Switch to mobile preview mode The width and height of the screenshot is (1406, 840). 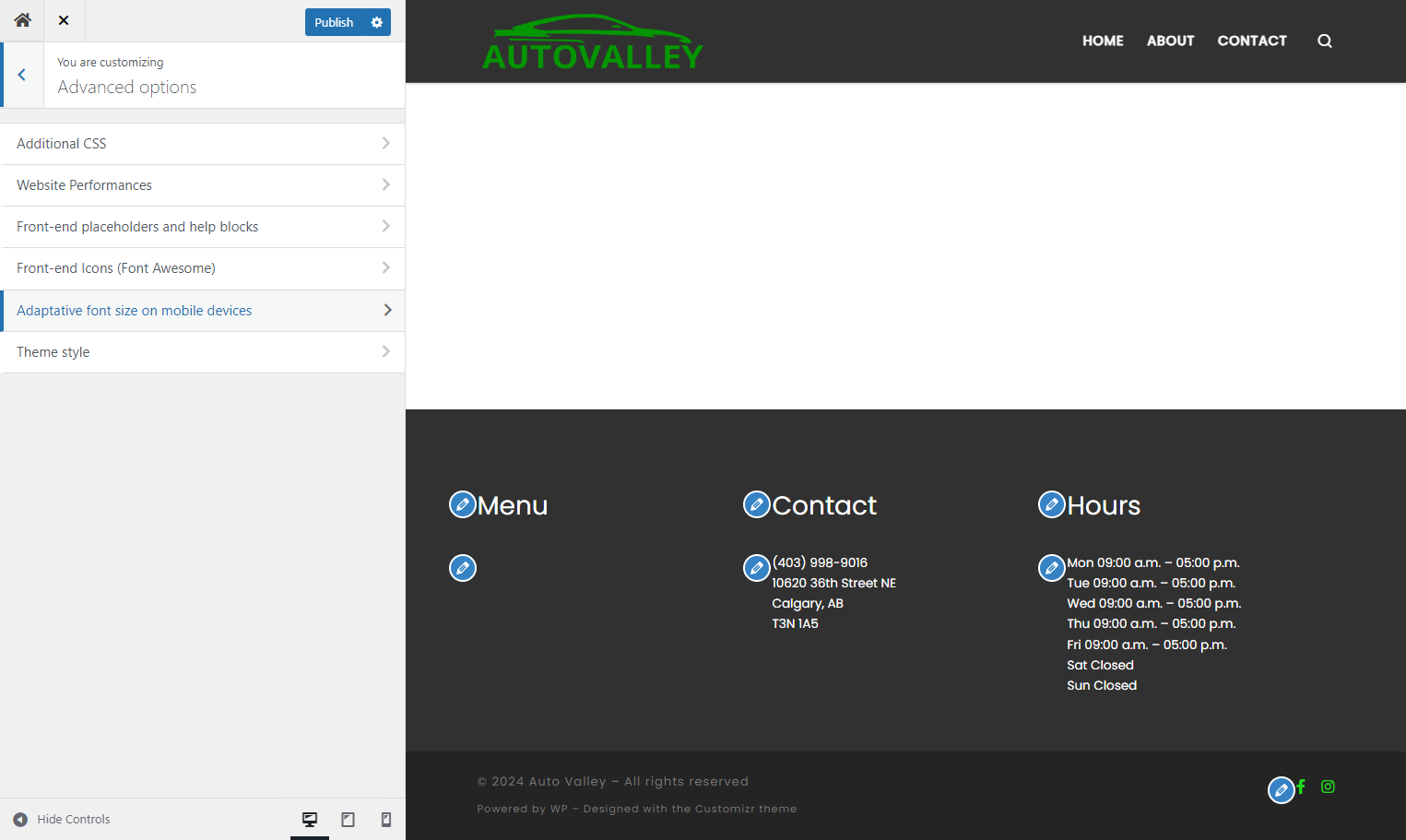(x=386, y=819)
